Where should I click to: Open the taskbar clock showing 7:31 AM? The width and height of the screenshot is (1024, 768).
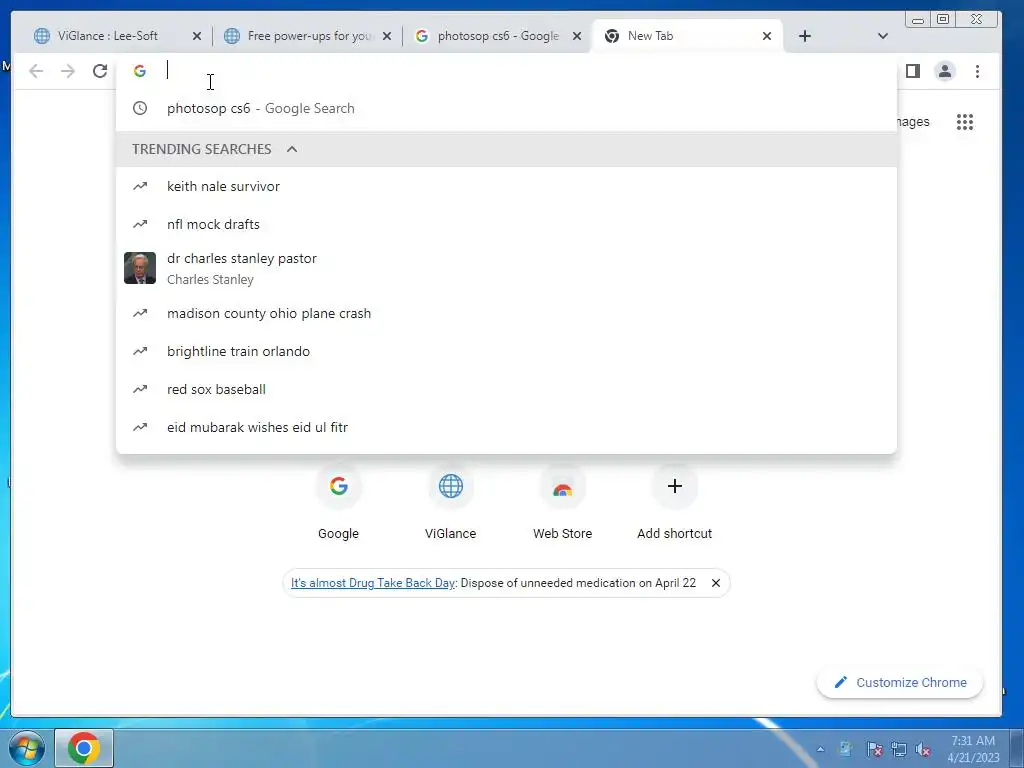tap(973, 749)
